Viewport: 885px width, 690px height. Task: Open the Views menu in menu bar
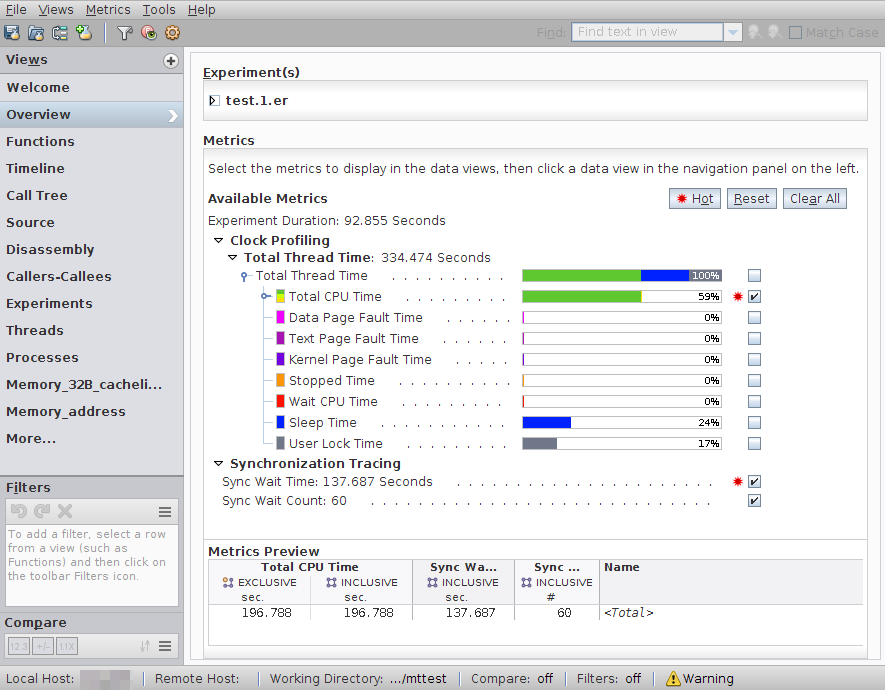point(55,10)
